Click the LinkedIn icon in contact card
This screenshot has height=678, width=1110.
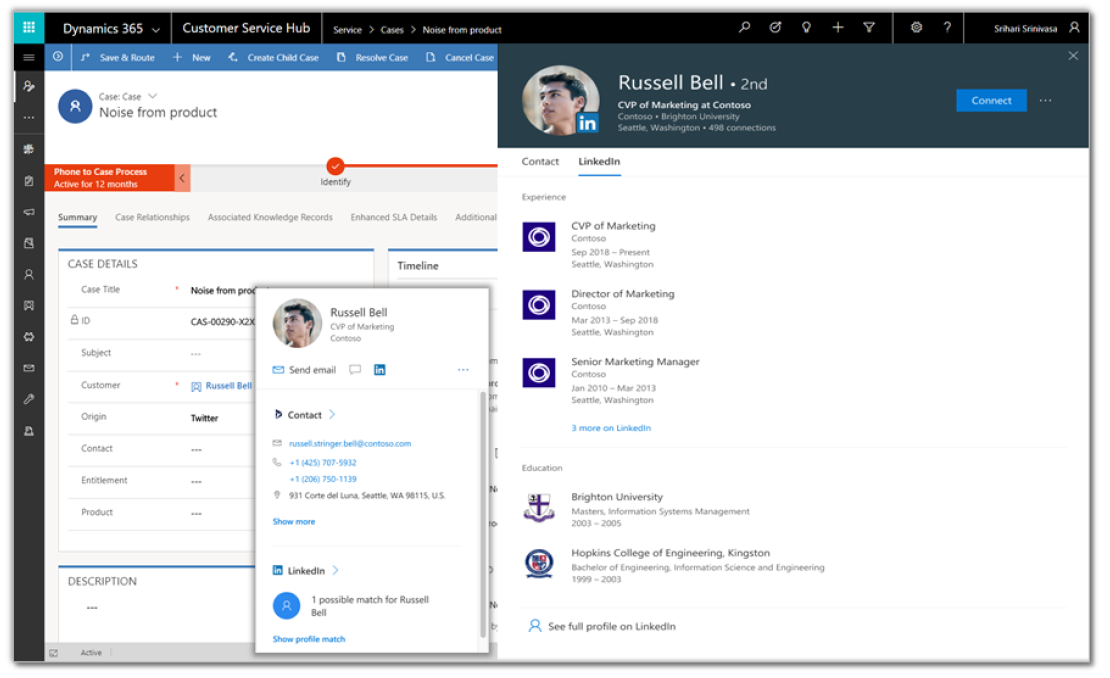click(379, 369)
